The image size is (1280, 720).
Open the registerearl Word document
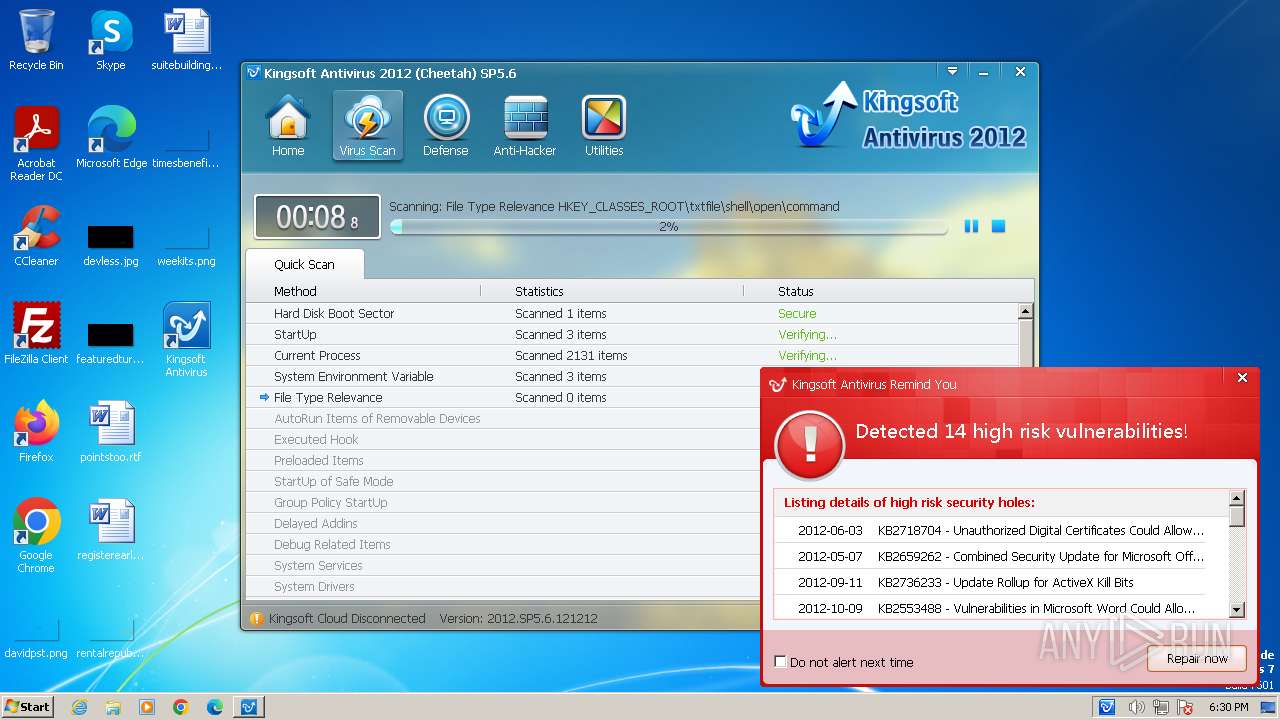pyautogui.click(x=111, y=529)
